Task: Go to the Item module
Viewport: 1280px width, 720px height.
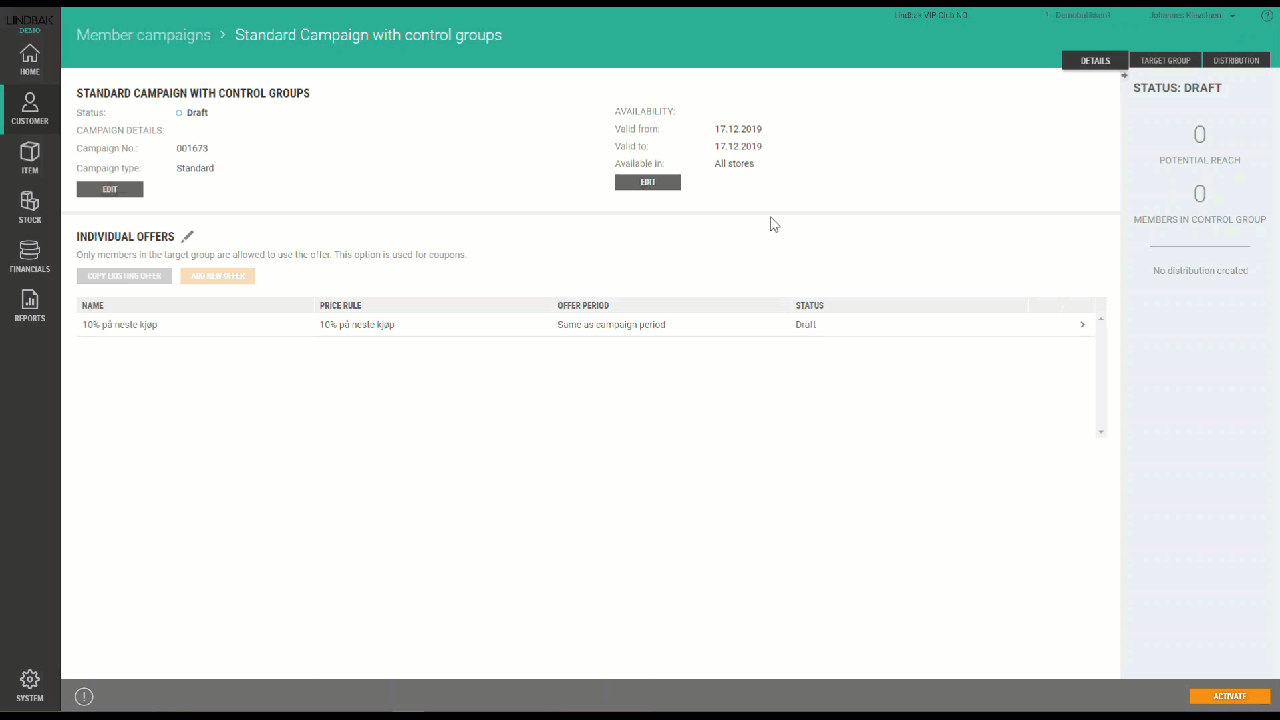Action: tap(30, 158)
